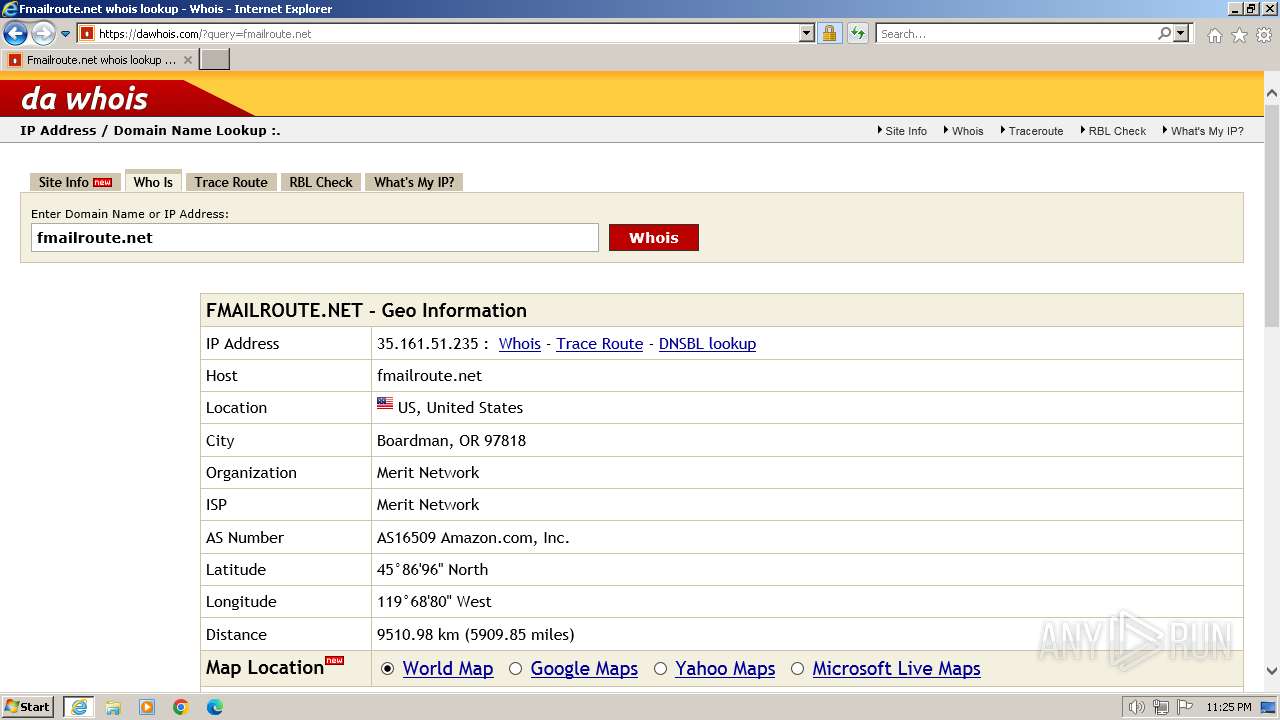Image resolution: width=1280 pixels, height=720 pixels.
Task: Select the Microsoft Live Maps radio button
Action: pos(797,669)
